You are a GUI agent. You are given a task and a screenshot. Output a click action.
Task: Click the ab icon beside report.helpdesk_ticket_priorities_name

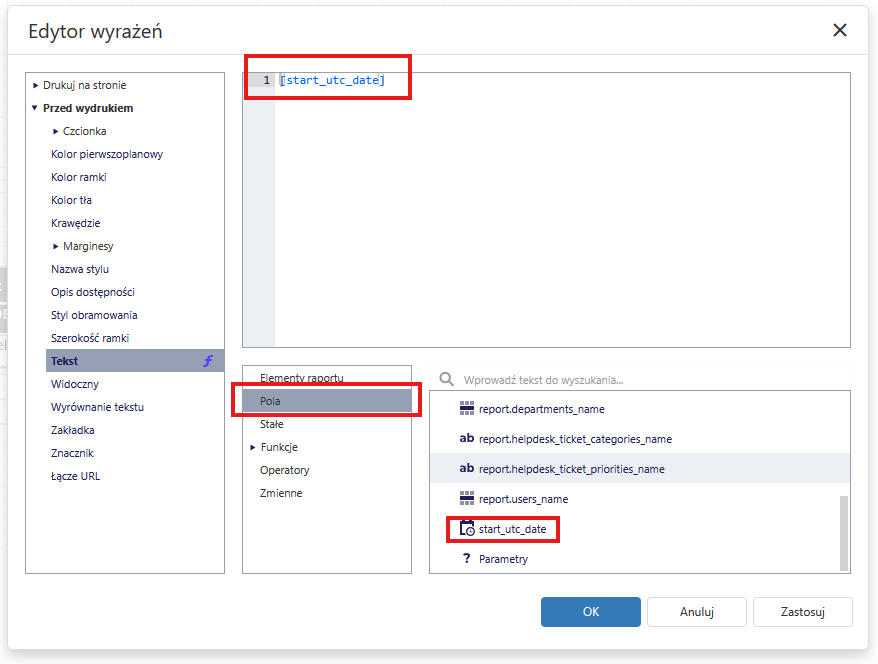(x=466, y=468)
